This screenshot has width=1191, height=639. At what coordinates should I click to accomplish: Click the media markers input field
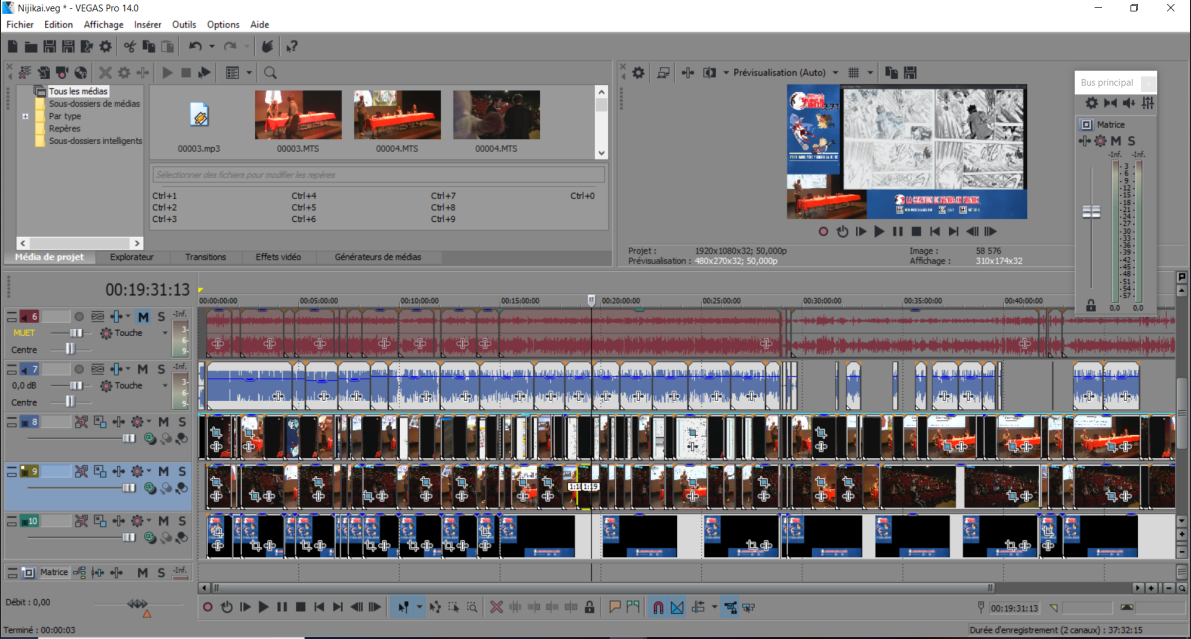378,175
